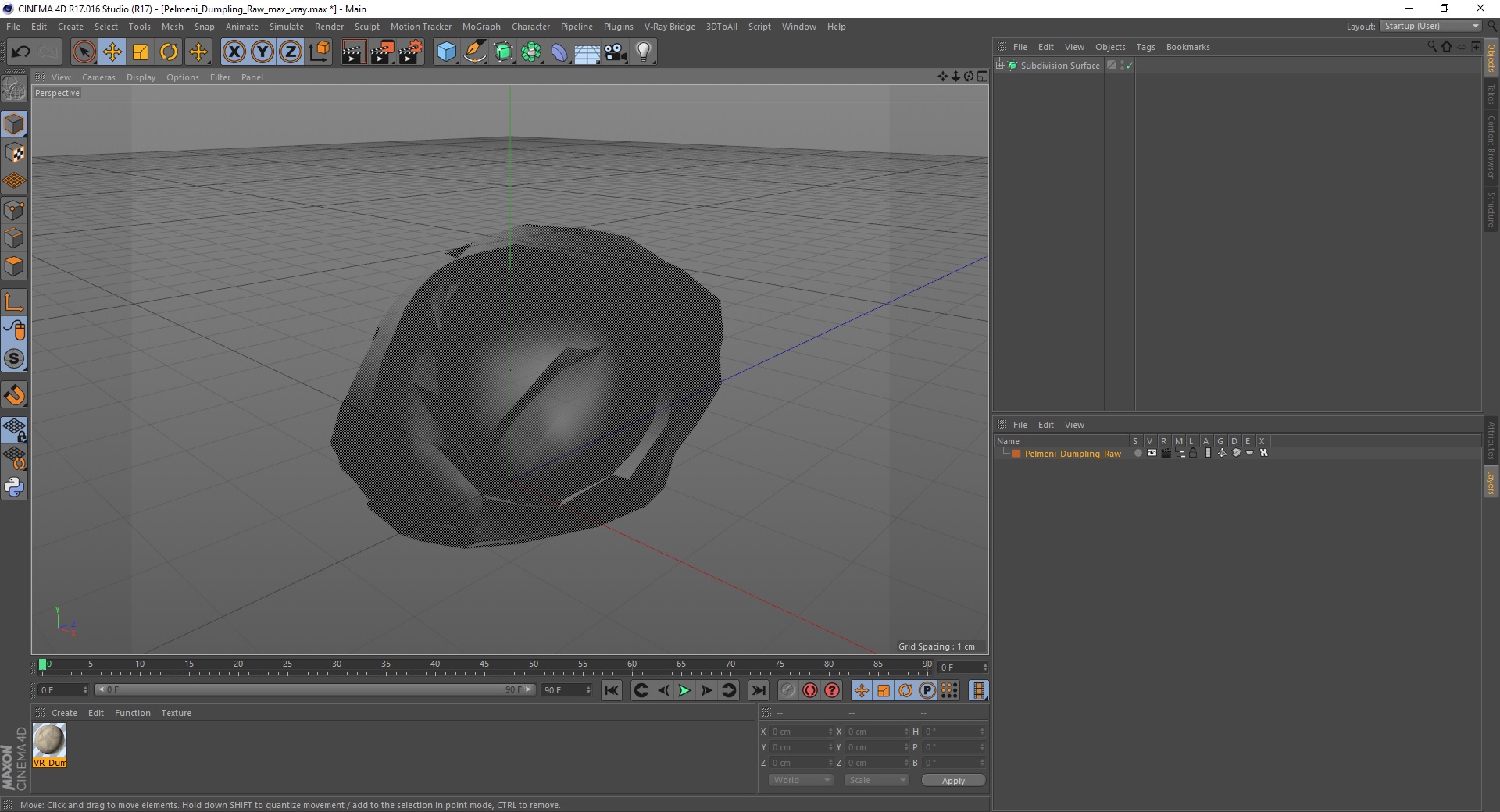Viewport: 1500px width, 812px height.
Task: Click the frame range slider bar
Action: (314, 689)
